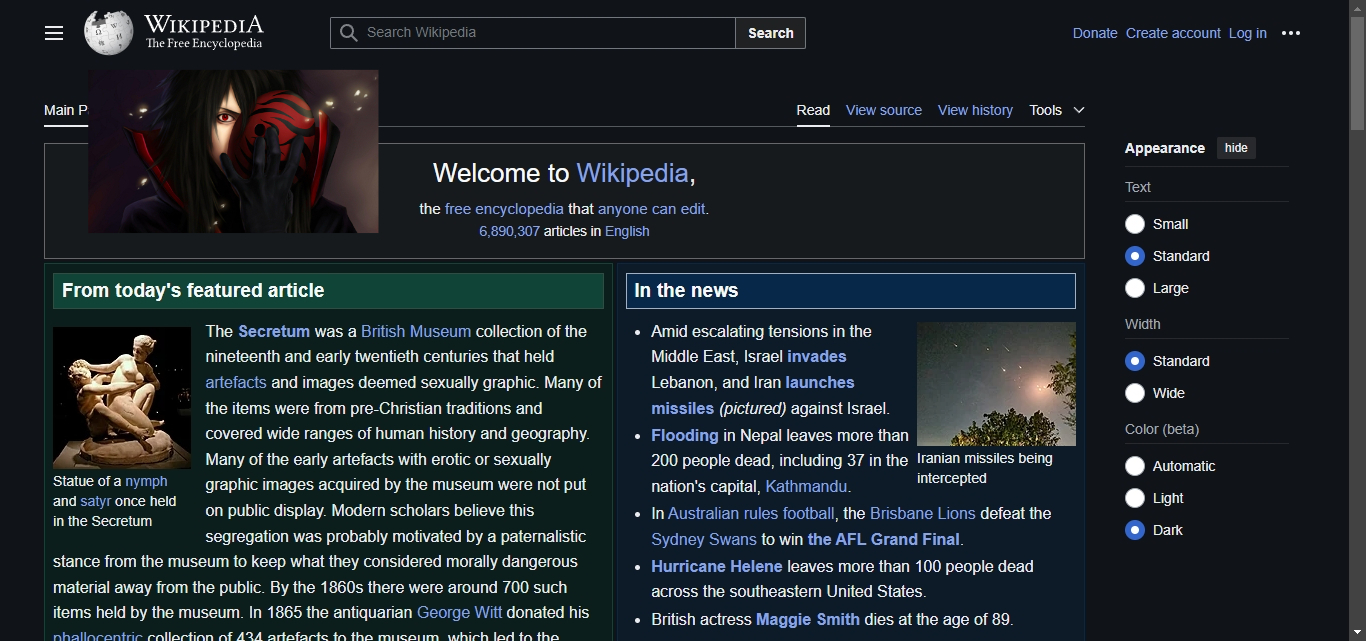Open the View history tab
The image size is (1366, 641).
(975, 110)
